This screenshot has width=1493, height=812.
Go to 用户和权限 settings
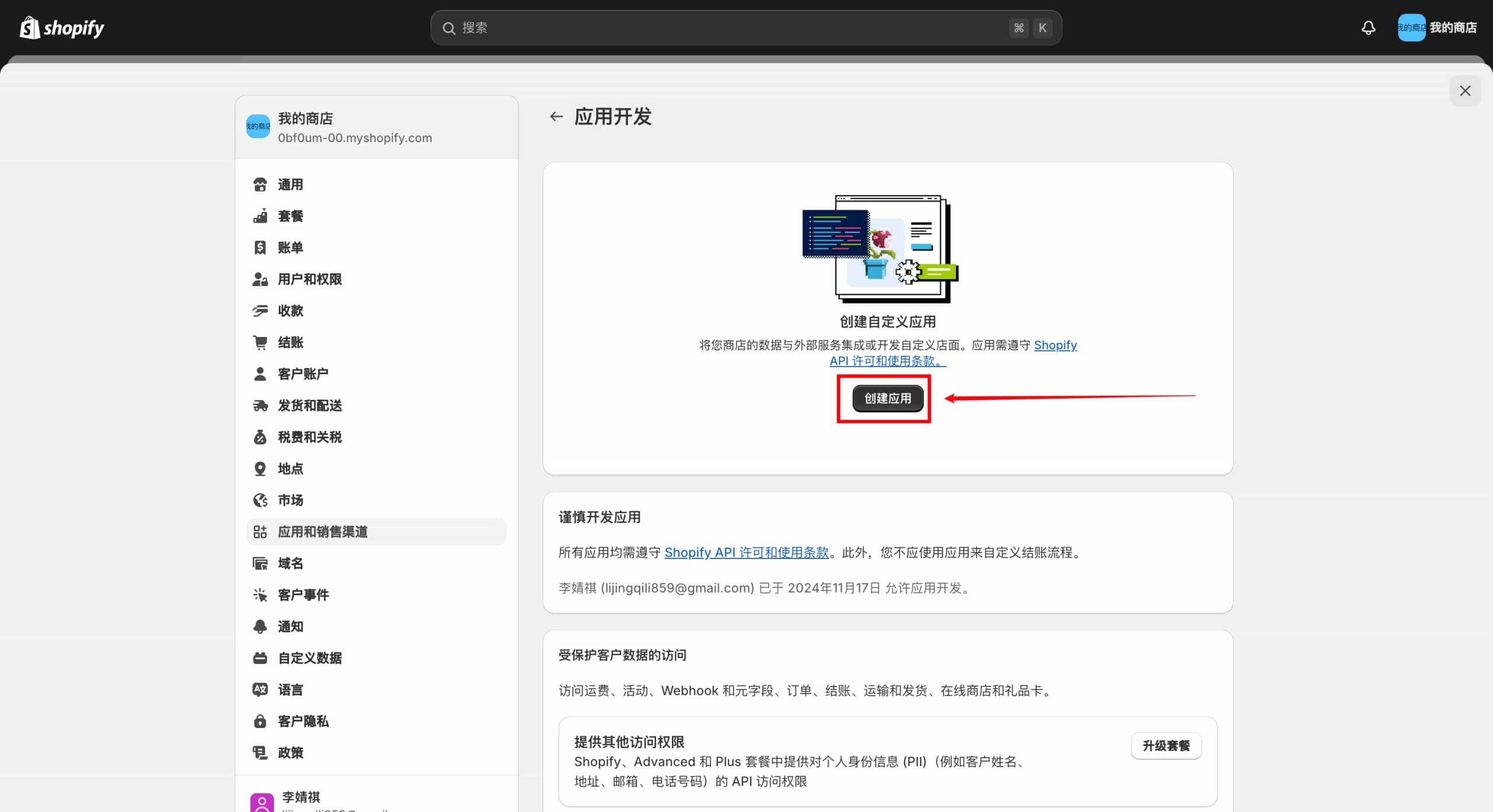tap(310, 279)
